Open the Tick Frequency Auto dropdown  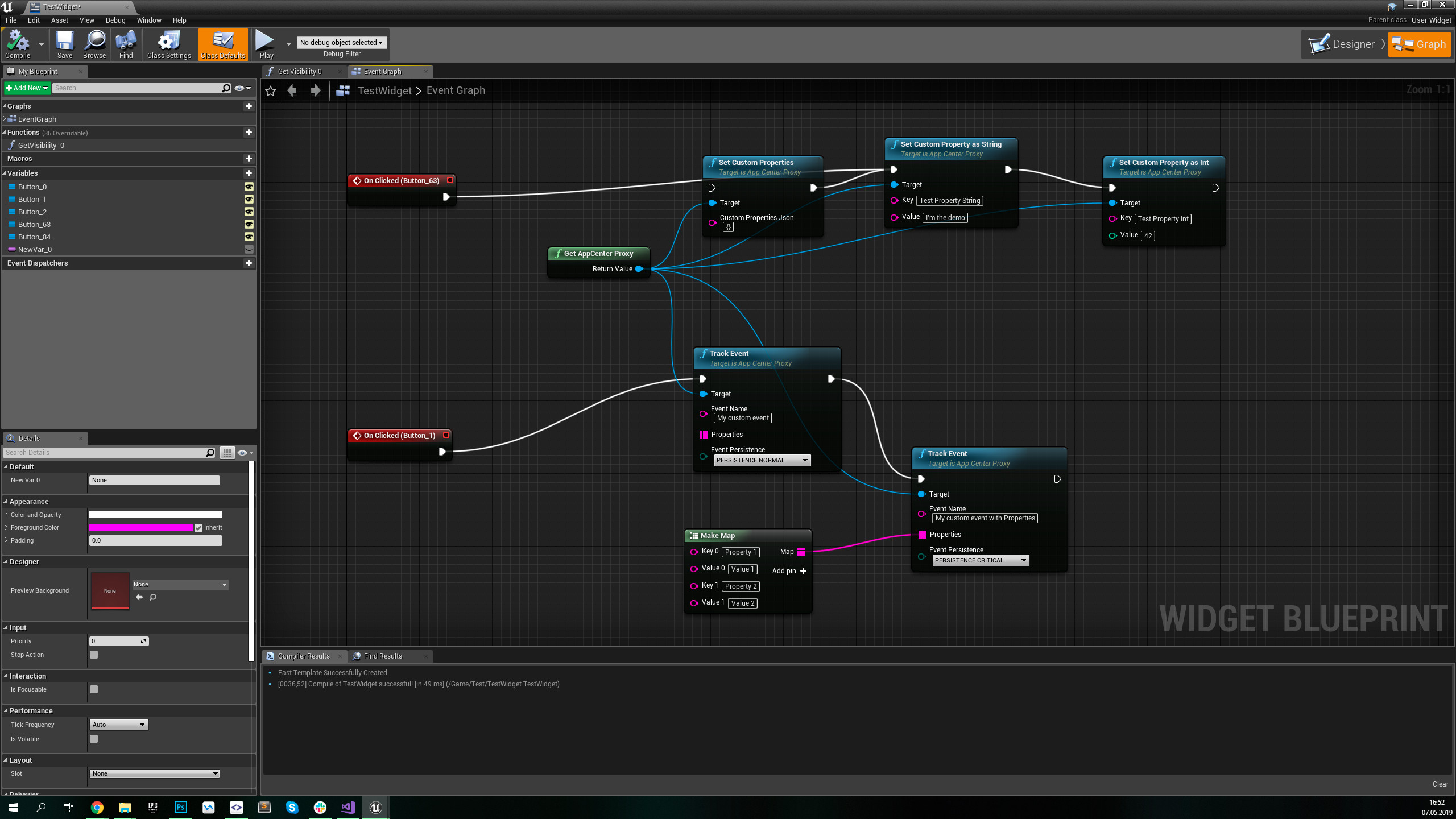(x=119, y=725)
